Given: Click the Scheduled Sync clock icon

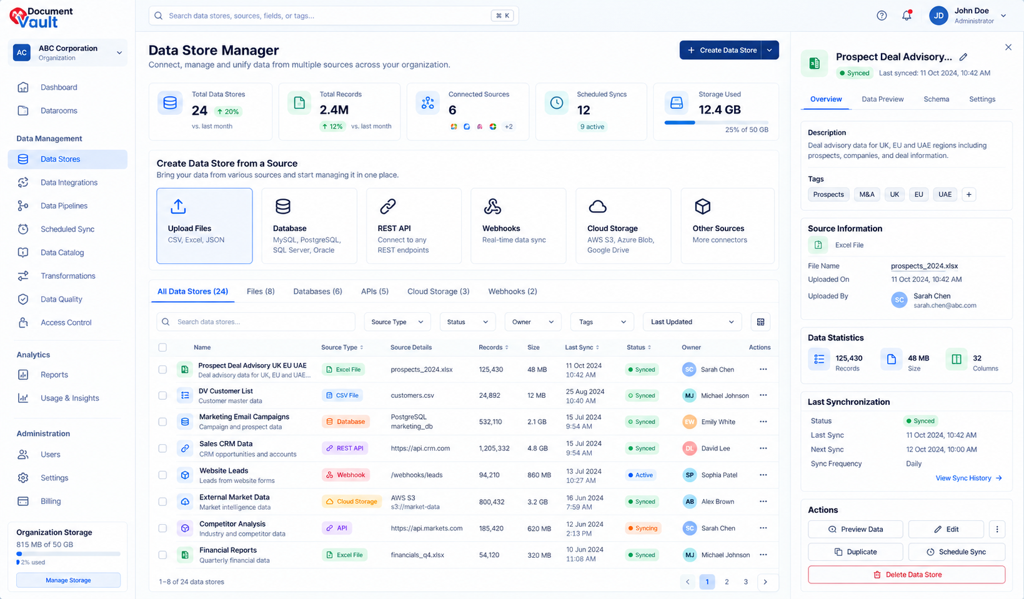Looking at the screenshot, I should click(23, 229).
